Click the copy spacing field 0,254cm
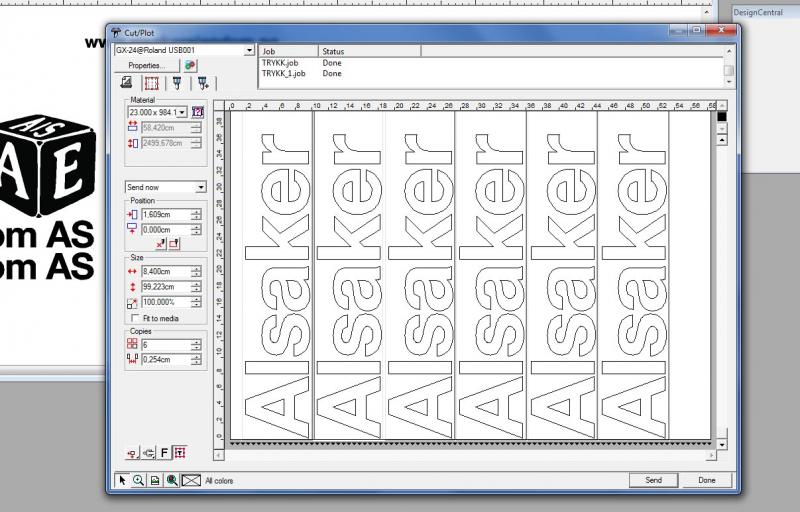Viewport: 800px width, 512px height. (166, 360)
